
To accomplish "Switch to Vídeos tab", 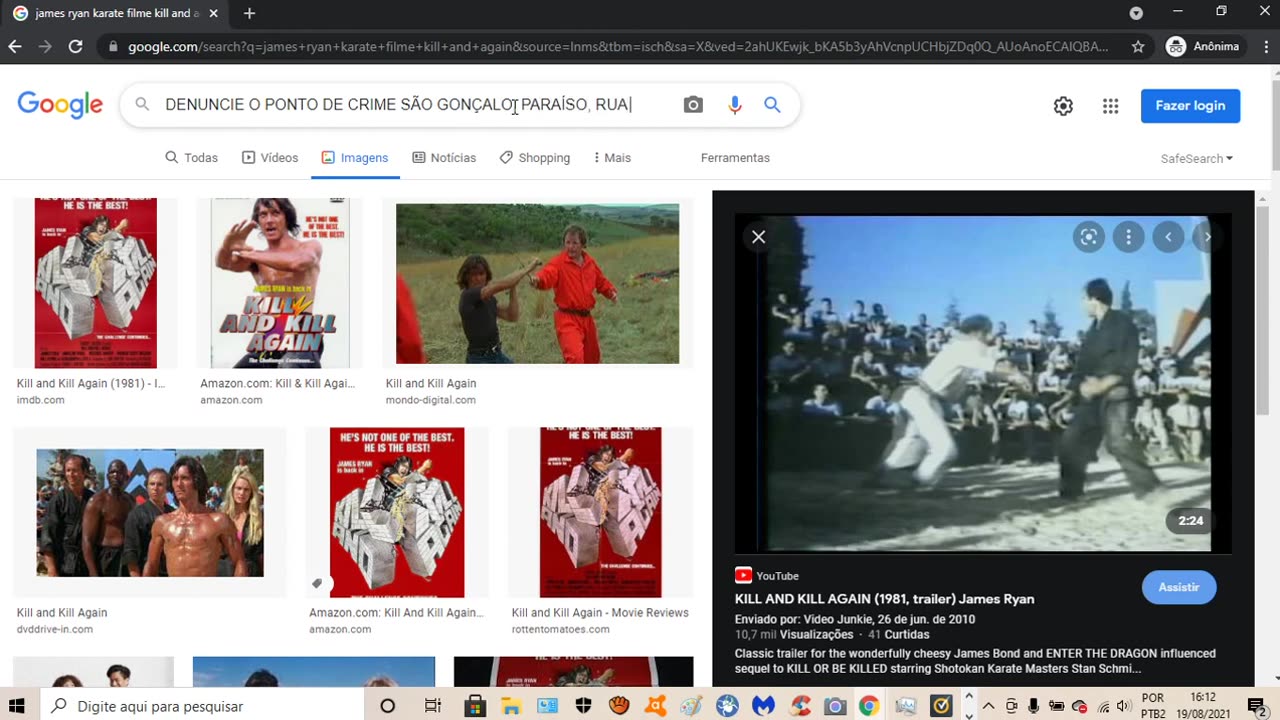I will click(270, 158).
